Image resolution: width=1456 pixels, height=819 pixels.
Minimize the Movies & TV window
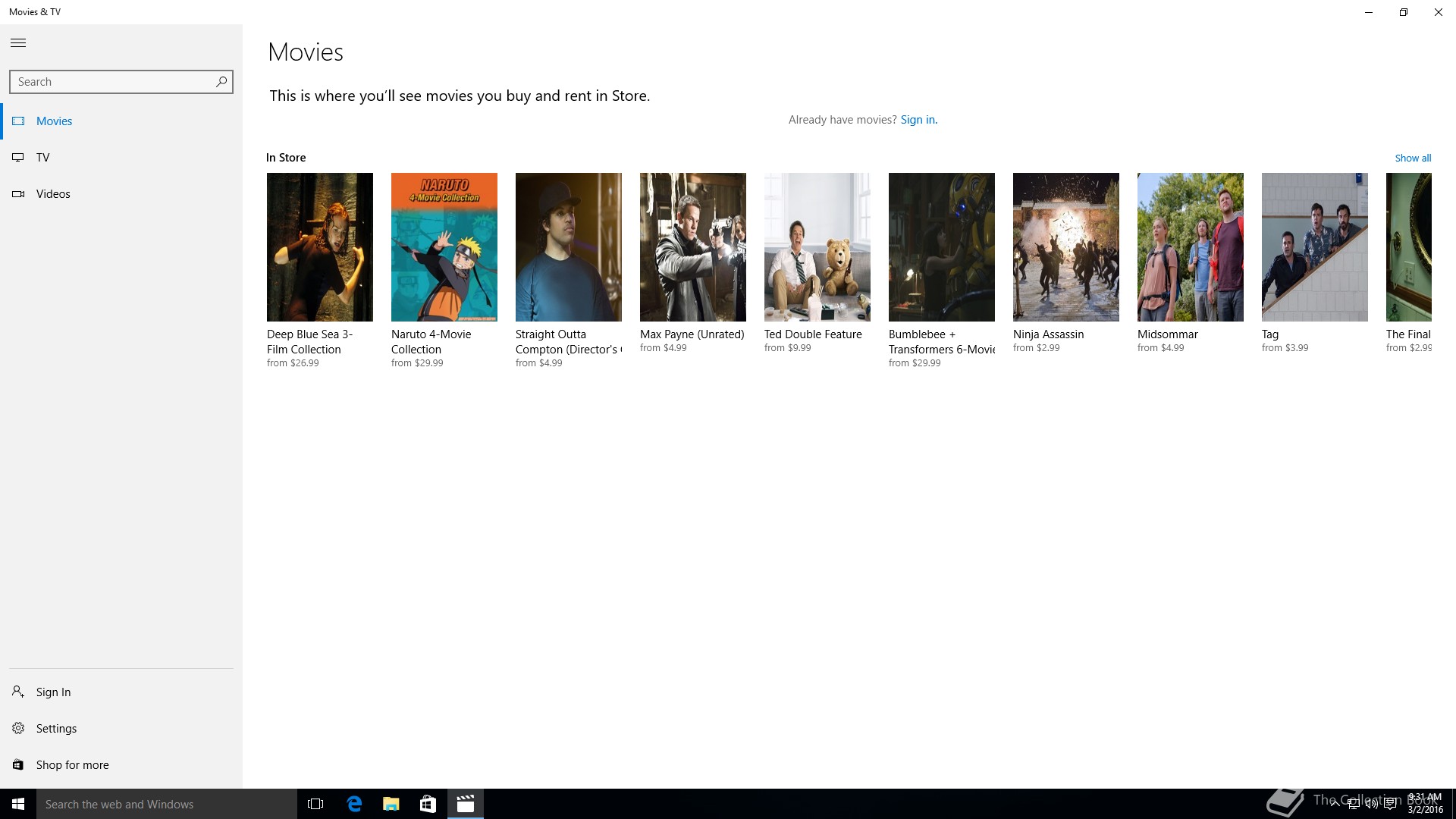pyautogui.click(x=1369, y=12)
